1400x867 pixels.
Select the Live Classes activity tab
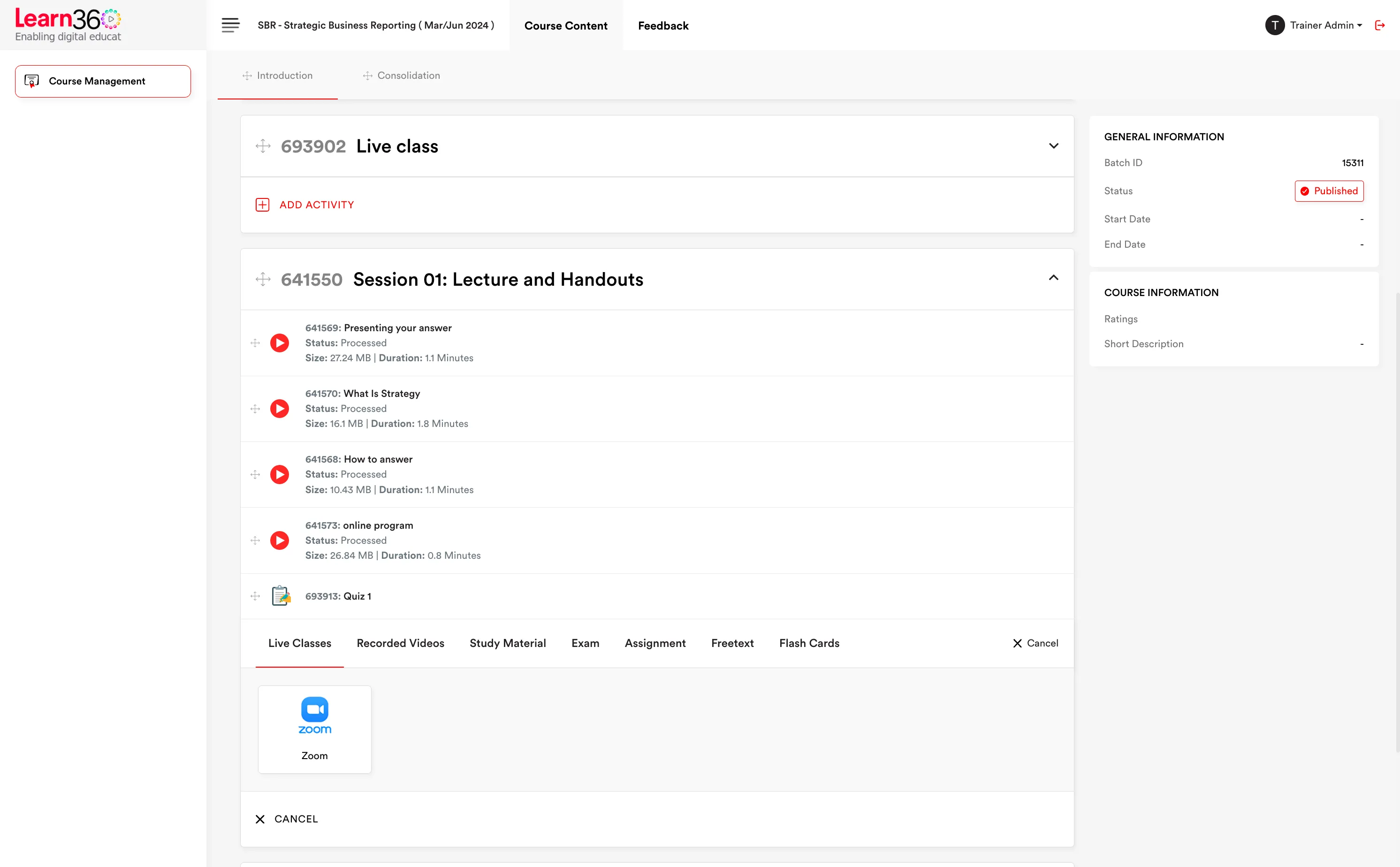pyautogui.click(x=300, y=643)
